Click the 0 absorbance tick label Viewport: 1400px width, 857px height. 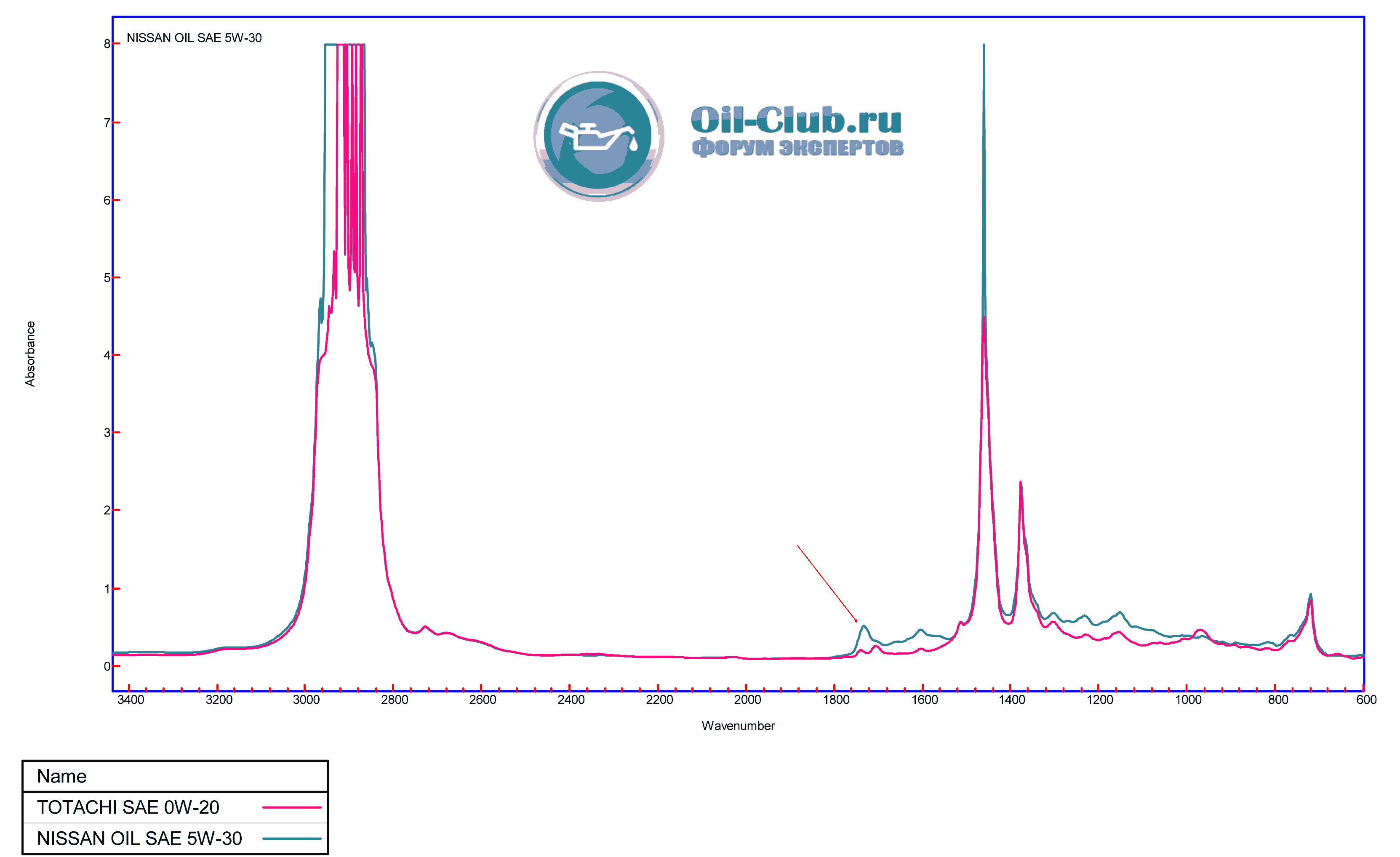(x=107, y=666)
